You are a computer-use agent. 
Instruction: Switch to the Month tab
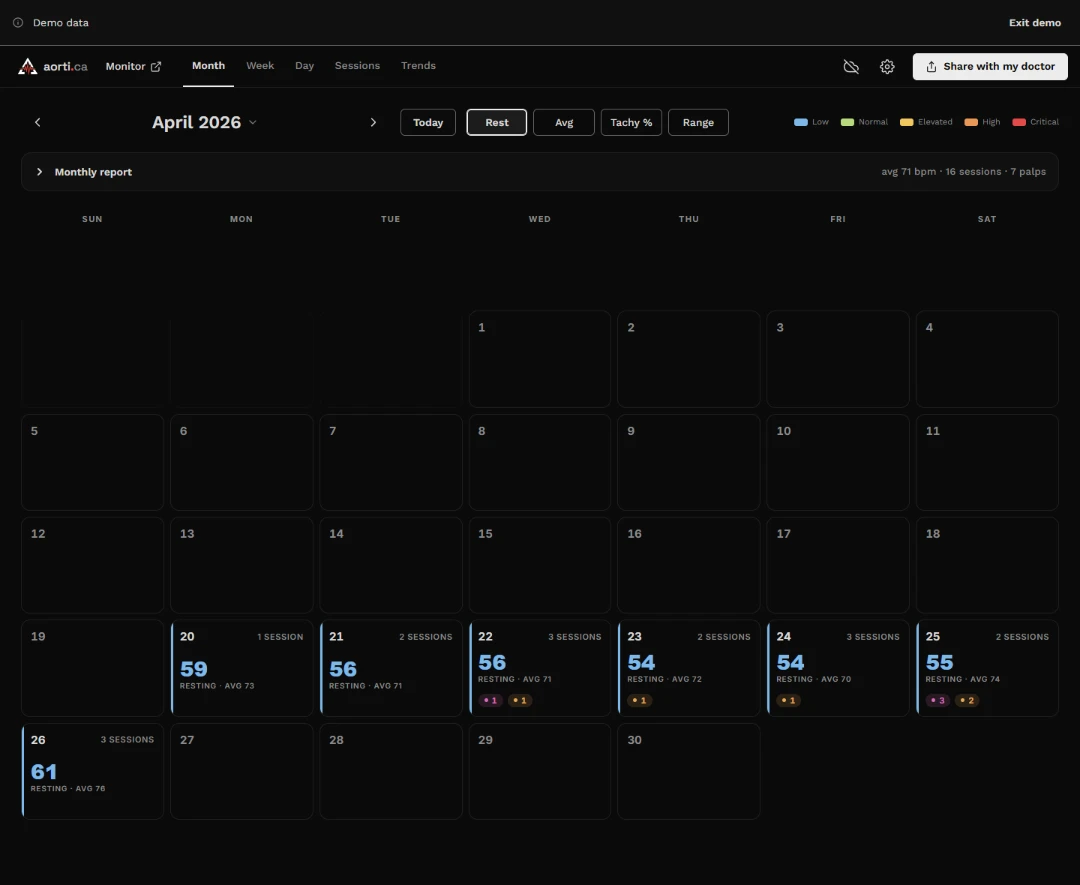208,66
